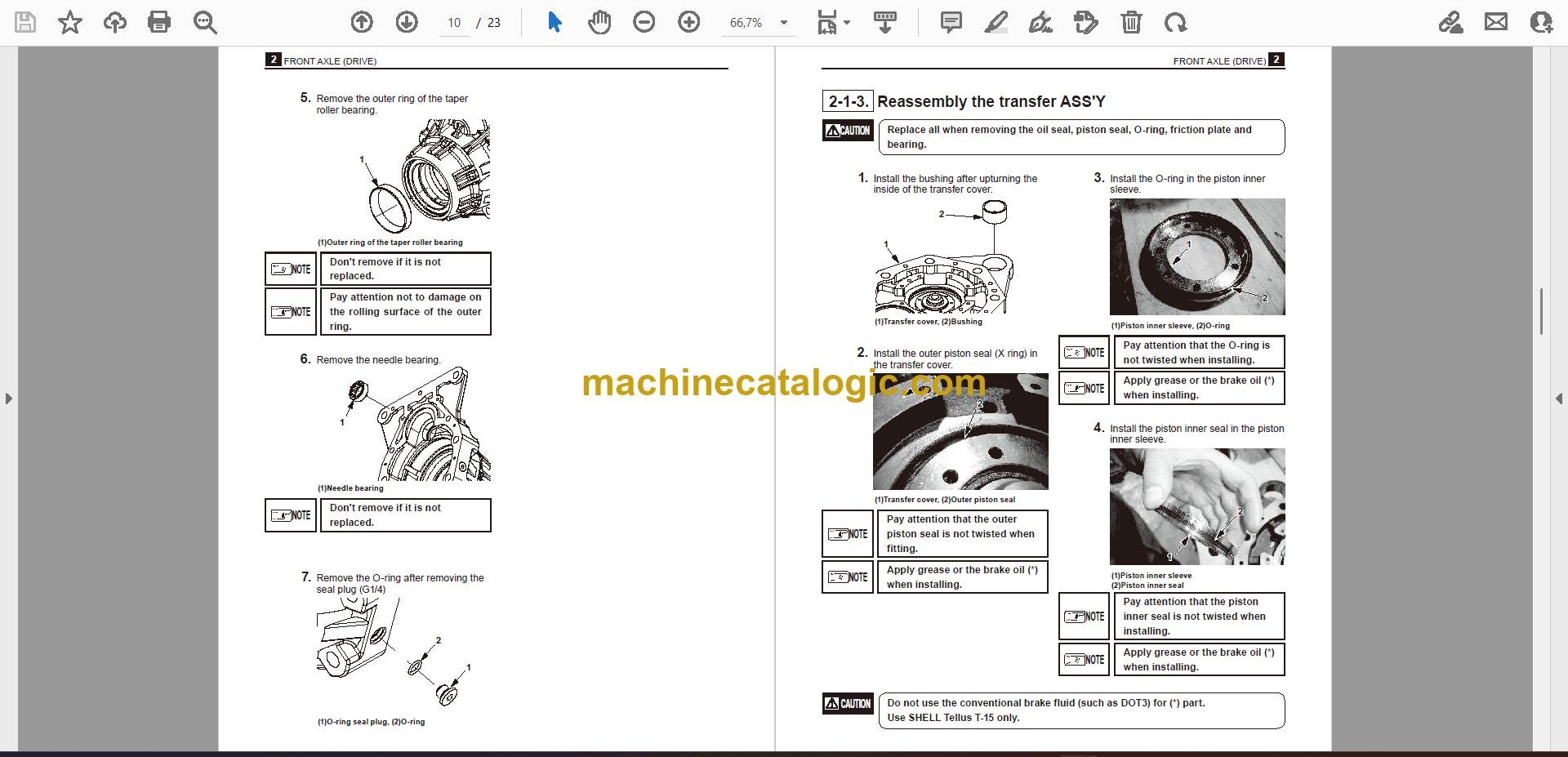The width and height of the screenshot is (1568, 757).
Task: Send the file by email
Action: pos(1496,22)
